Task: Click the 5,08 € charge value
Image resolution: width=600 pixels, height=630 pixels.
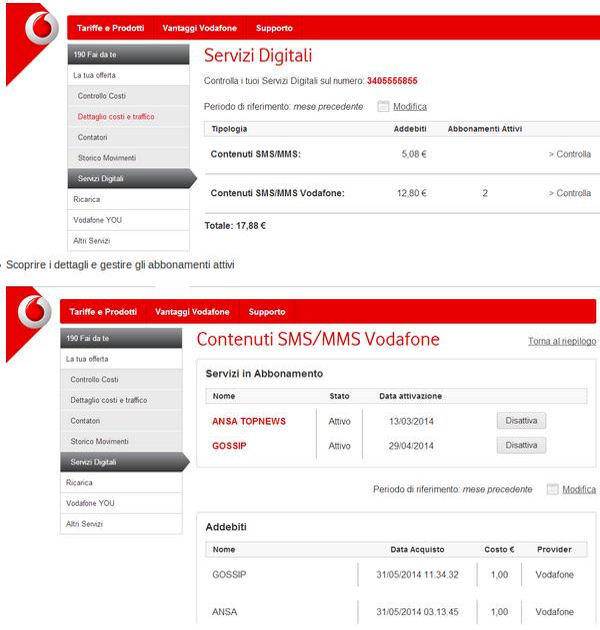Action: coord(414,154)
